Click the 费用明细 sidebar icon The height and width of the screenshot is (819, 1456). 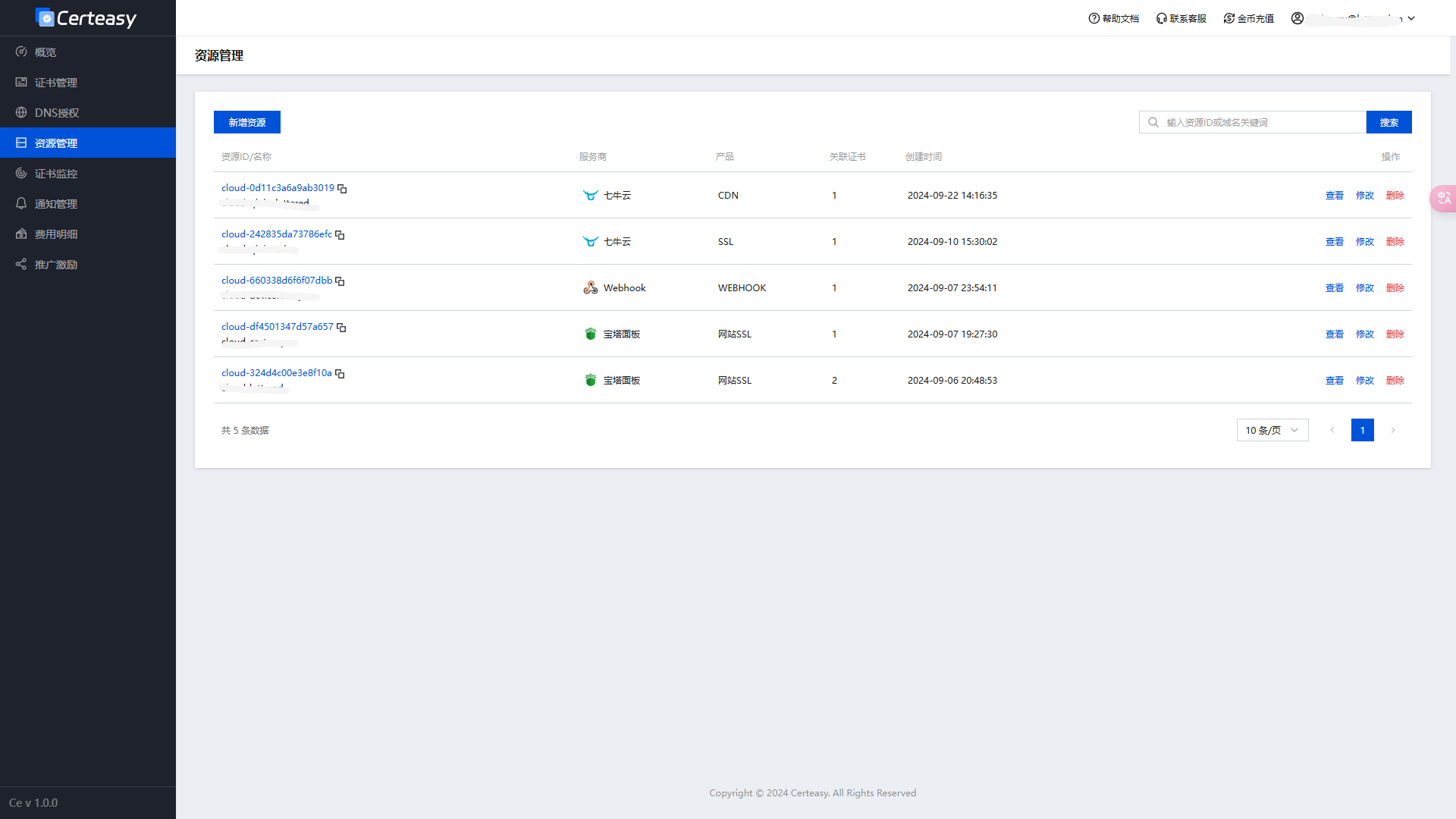21,234
